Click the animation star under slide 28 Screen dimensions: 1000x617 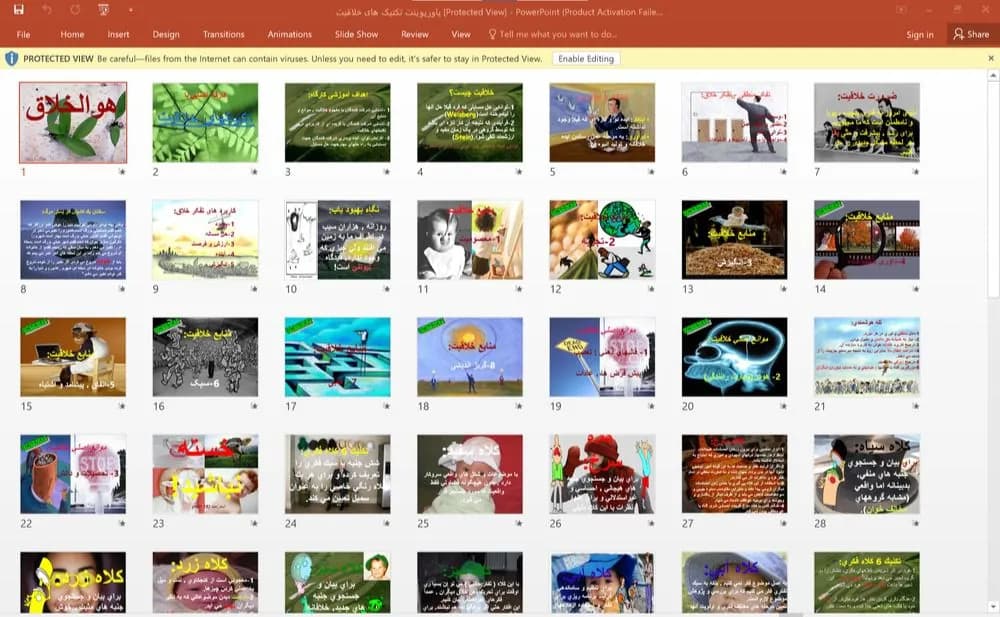click(915, 523)
